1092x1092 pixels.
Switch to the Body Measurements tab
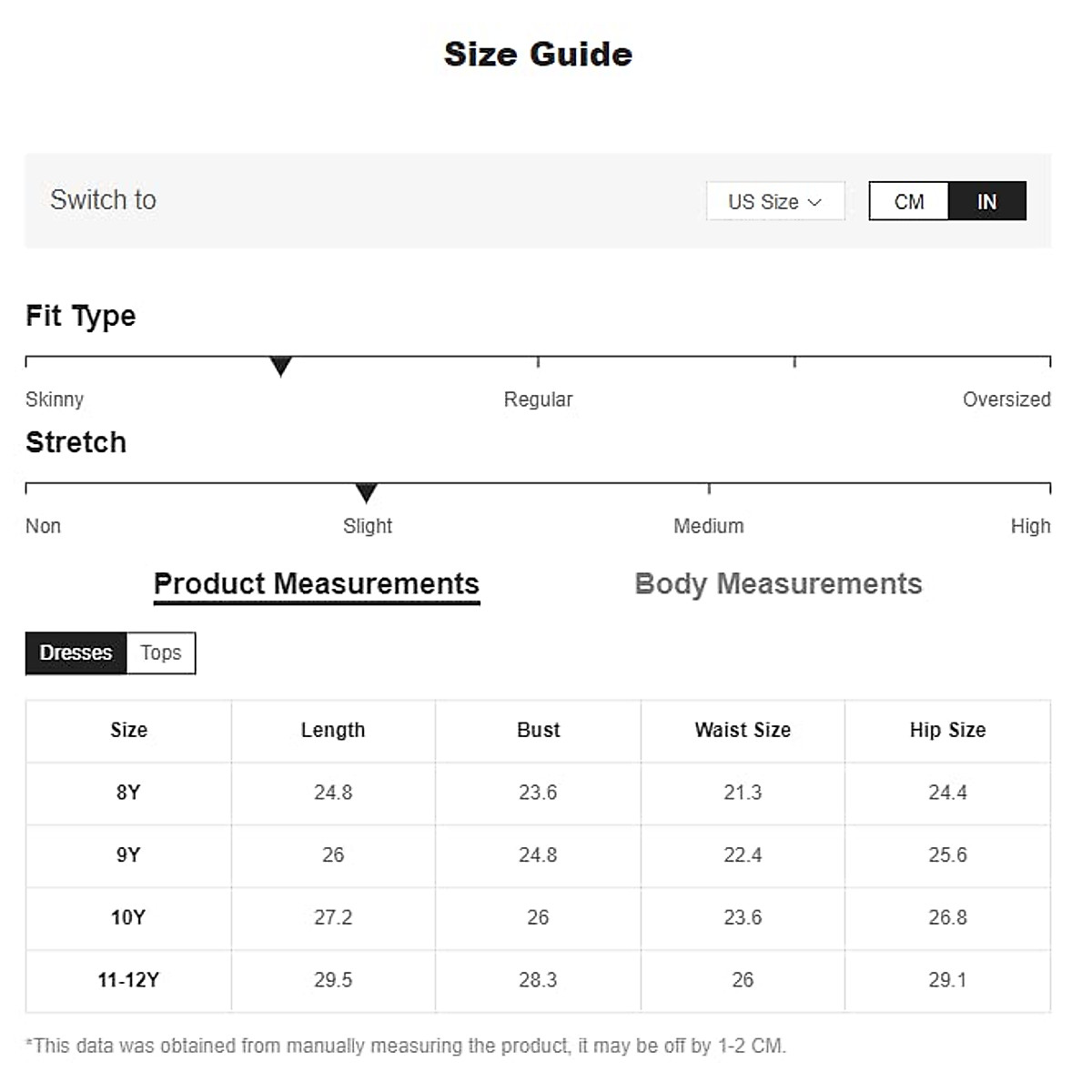click(778, 583)
